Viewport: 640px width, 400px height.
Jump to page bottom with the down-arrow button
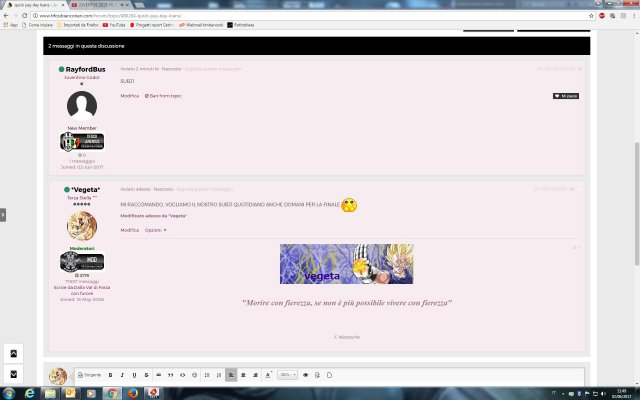[x=13, y=374]
